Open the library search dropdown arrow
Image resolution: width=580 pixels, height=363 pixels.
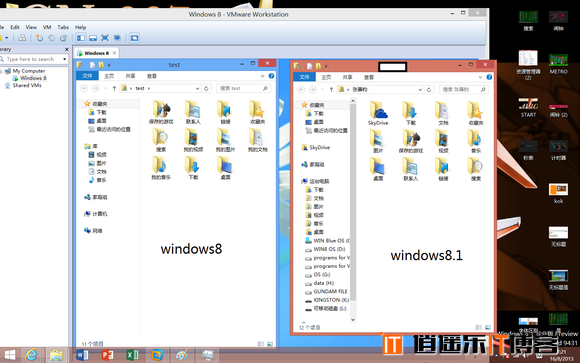point(64,59)
